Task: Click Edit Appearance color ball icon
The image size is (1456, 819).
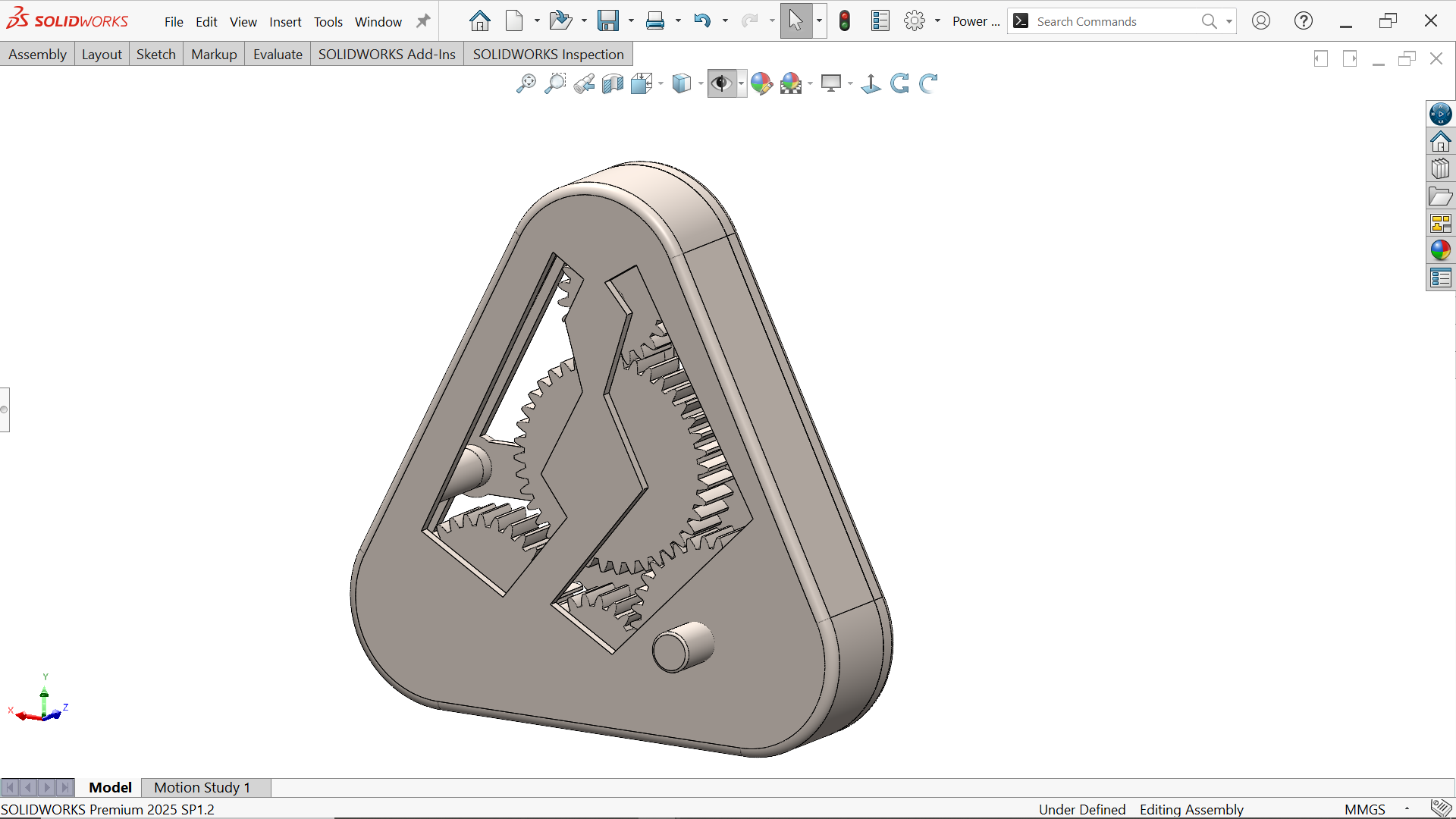Action: (x=761, y=83)
